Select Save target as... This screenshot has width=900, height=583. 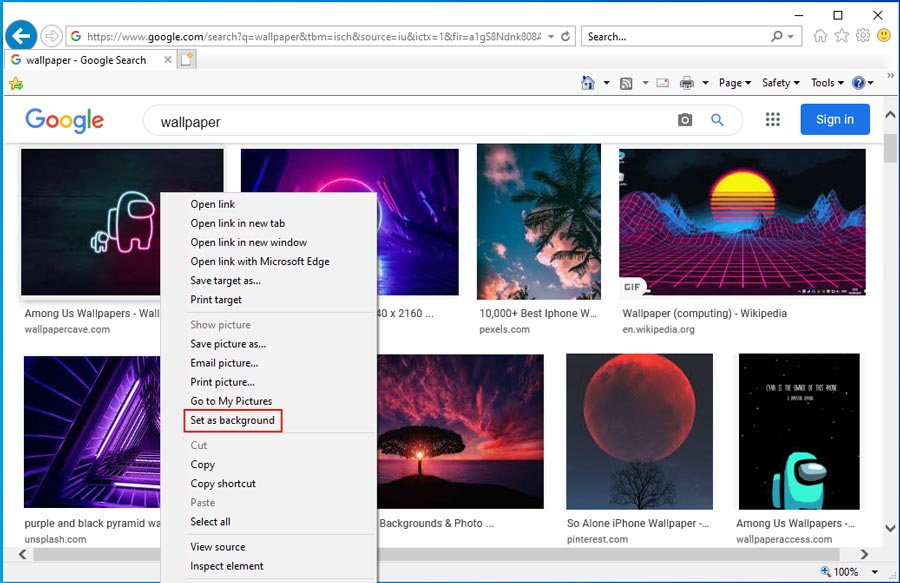point(226,281)
